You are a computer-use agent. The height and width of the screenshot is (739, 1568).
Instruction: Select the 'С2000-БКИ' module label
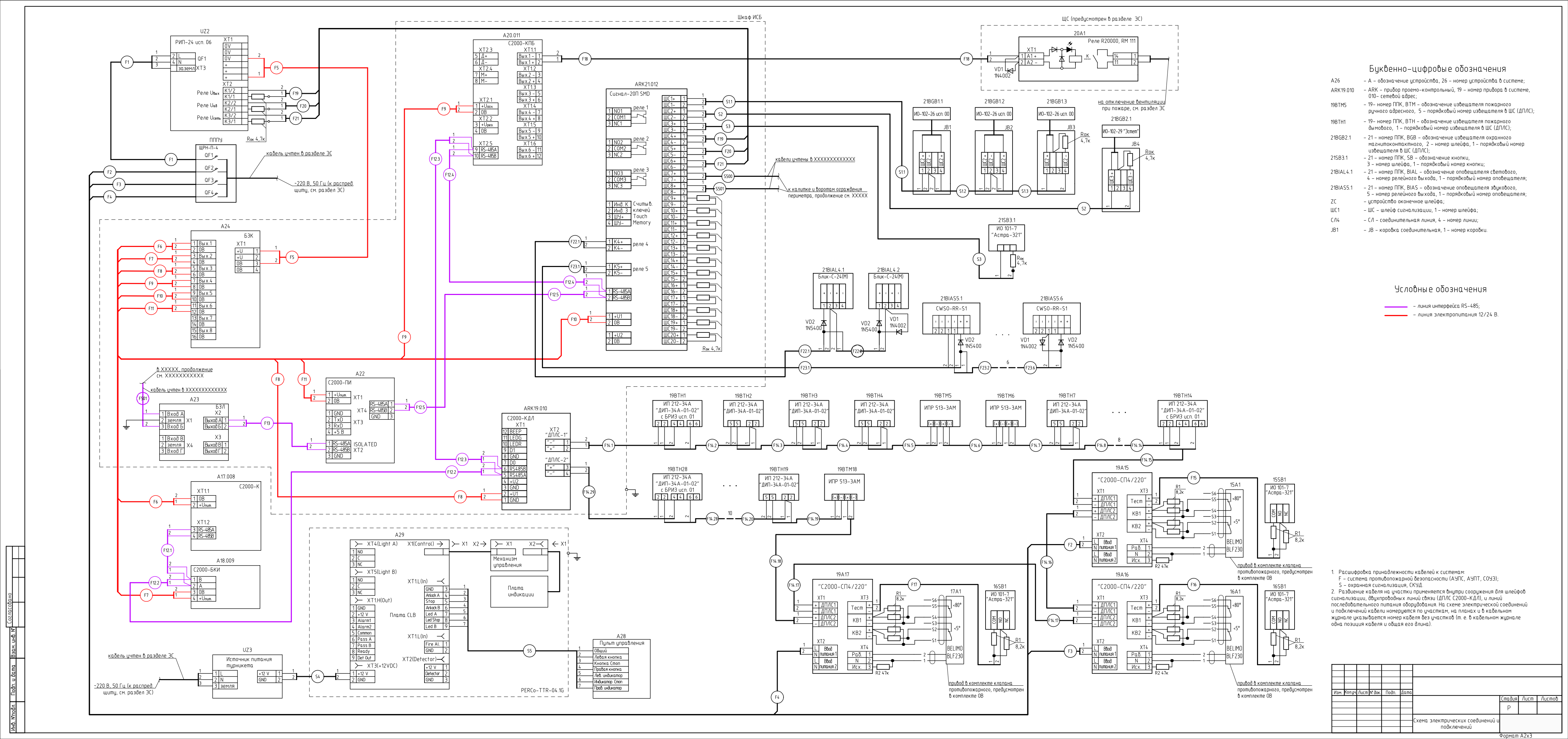tap(206, 570)
